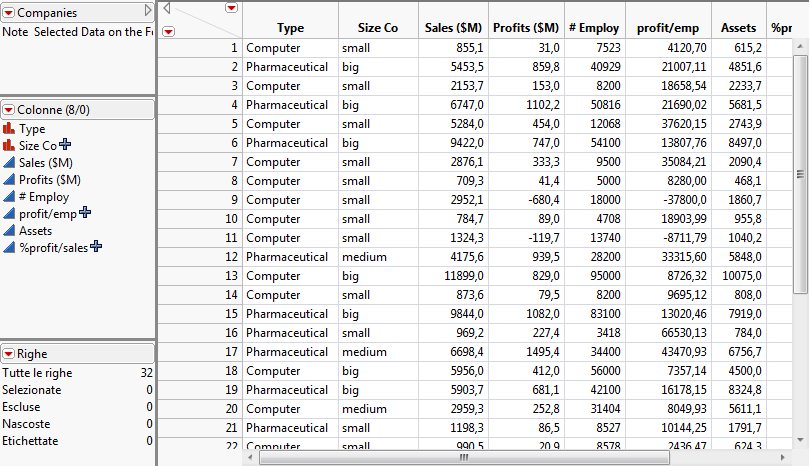Open the columns red triangle in table corner
The image size is (810, 466).
click(x=232, y=8)
